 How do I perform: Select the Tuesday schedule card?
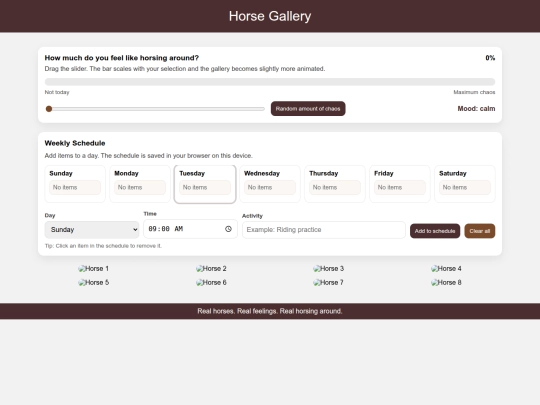tap(205, 184)
